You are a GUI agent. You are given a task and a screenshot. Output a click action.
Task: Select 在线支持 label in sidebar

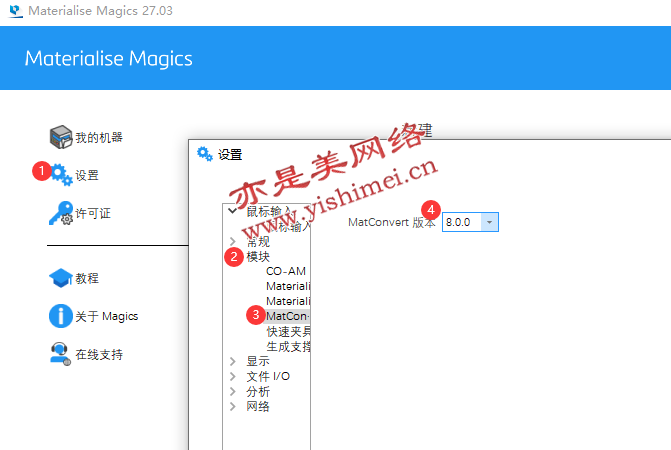[99, 355]
